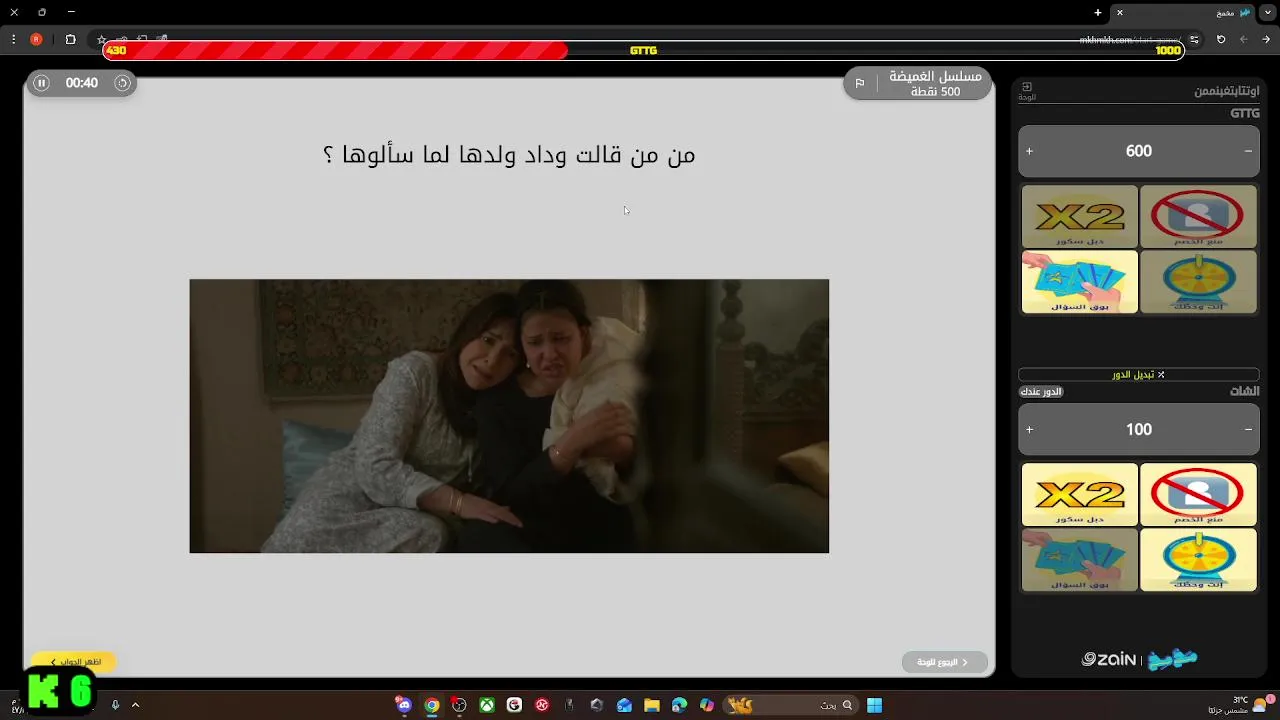Click the taskbar microphone icon
The image size is (1280, 720).
(115, 705)
